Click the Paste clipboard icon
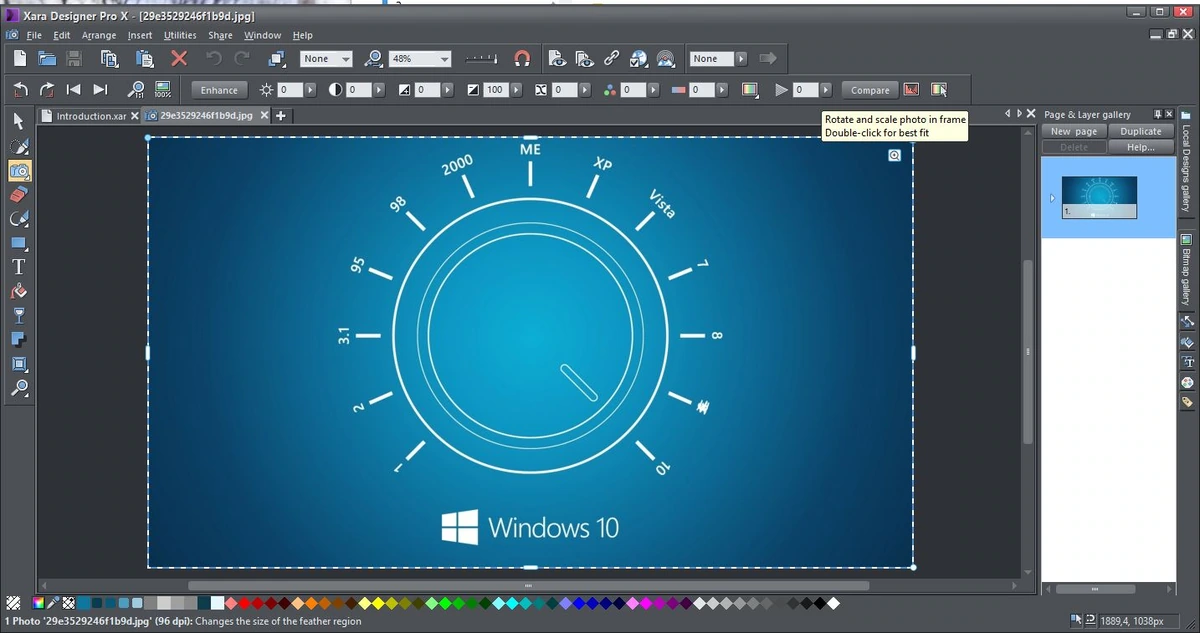 [x=145, y=59]
